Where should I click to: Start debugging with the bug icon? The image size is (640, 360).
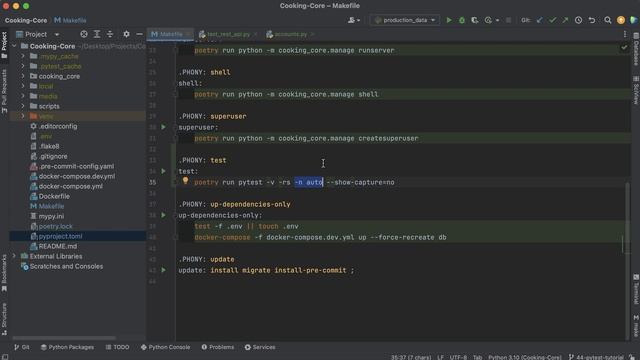462,20
